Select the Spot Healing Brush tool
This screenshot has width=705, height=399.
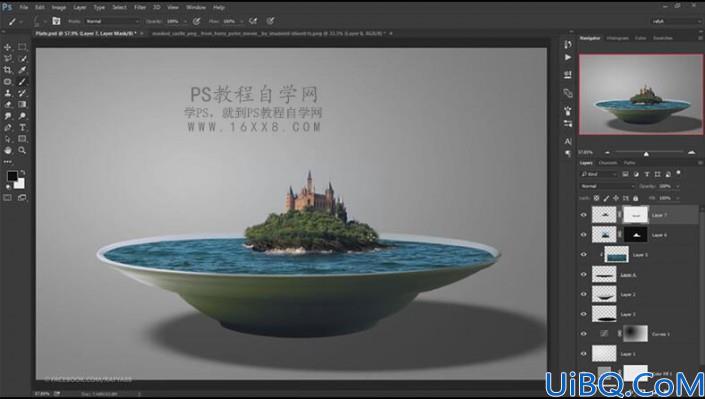coord(8,81)
